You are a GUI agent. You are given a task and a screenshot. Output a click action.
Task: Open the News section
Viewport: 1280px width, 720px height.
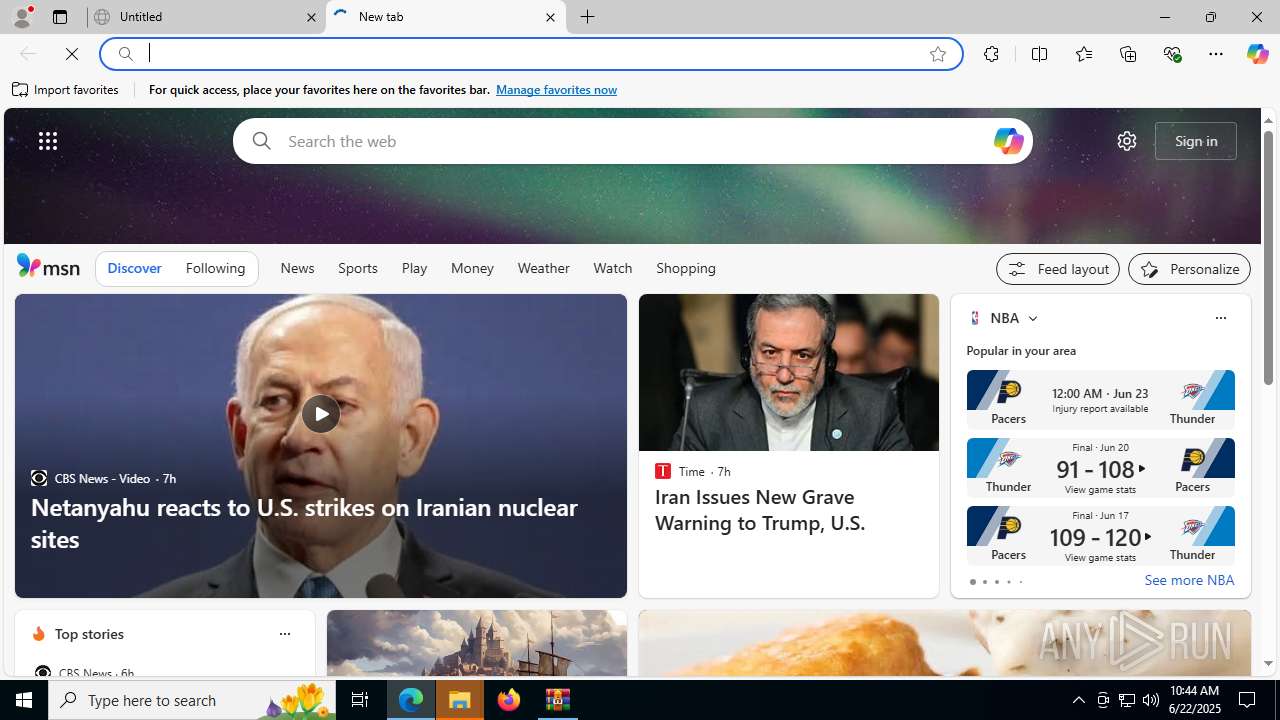click(297, 268)
